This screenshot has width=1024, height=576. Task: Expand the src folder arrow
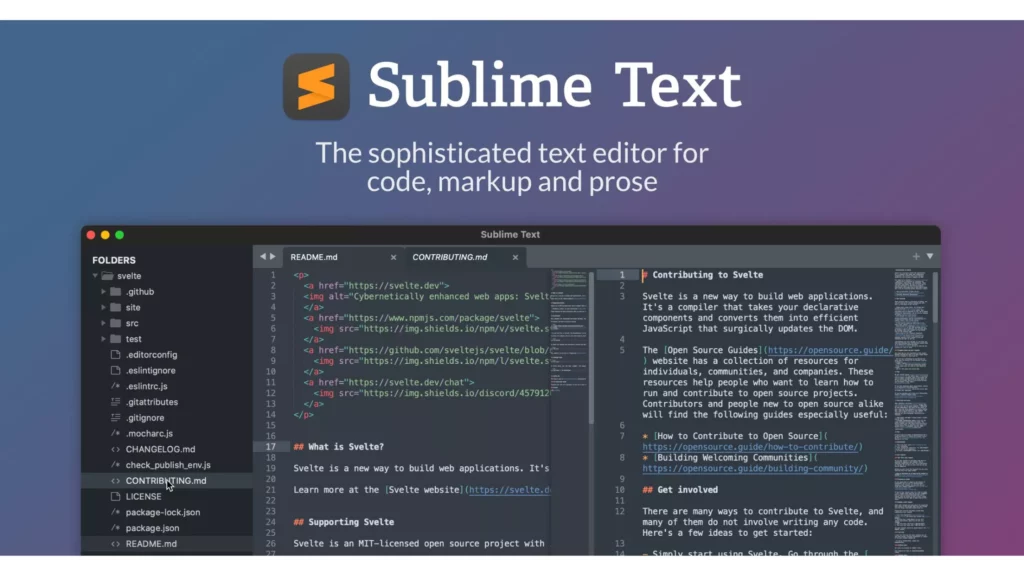[x=103, y=323]
